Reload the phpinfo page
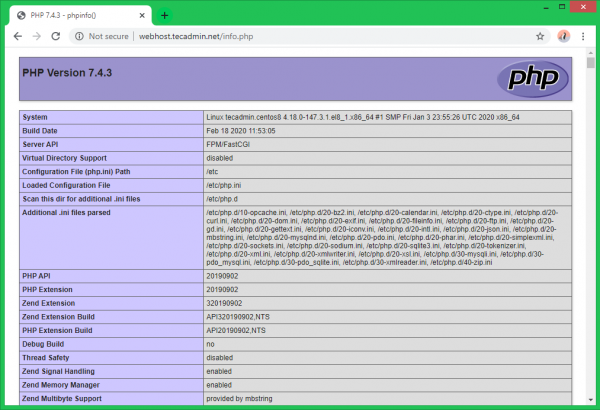This screenshot has width=600, height=410. point(58,36)
